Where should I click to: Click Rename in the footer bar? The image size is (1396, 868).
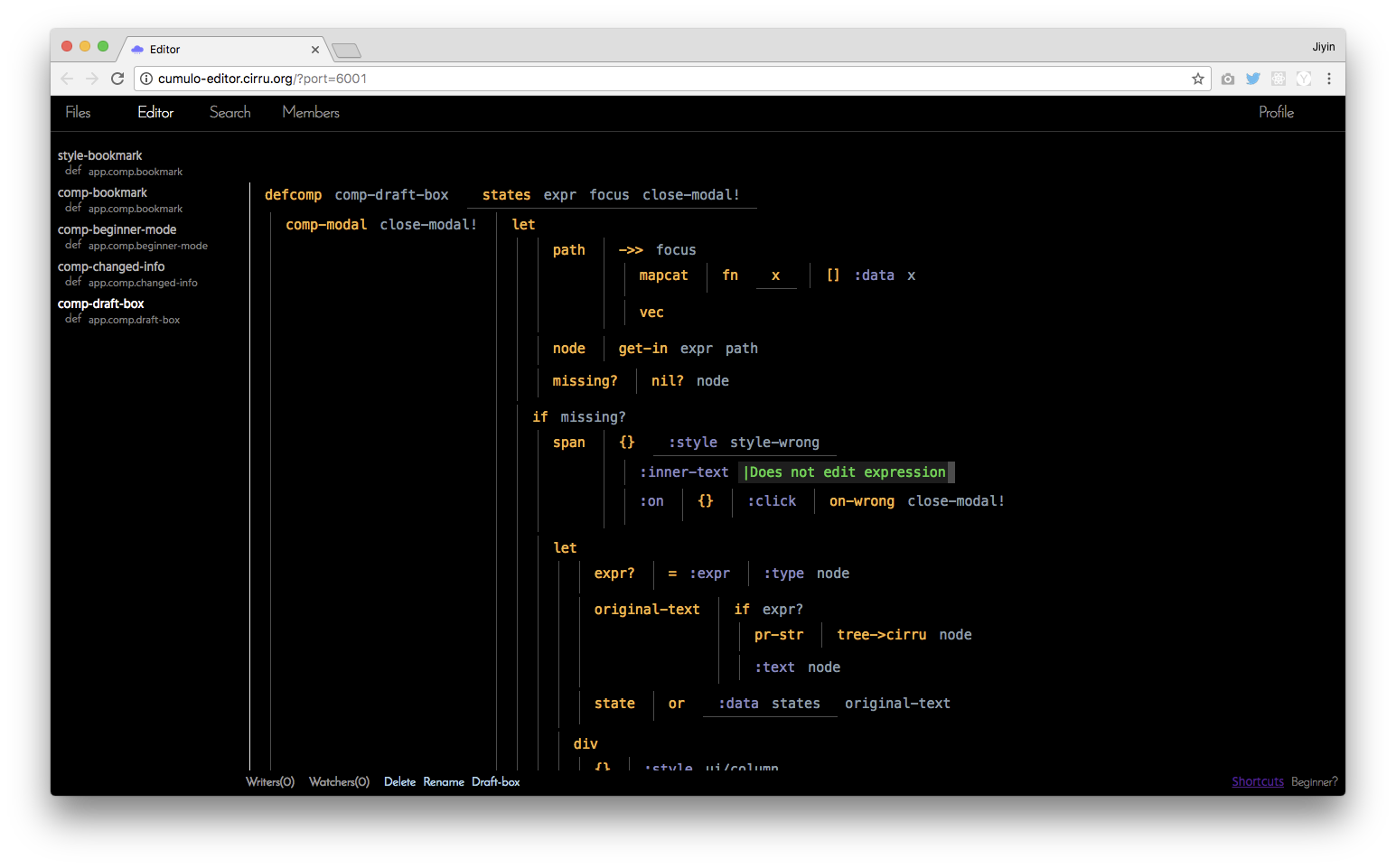(444, 782)
